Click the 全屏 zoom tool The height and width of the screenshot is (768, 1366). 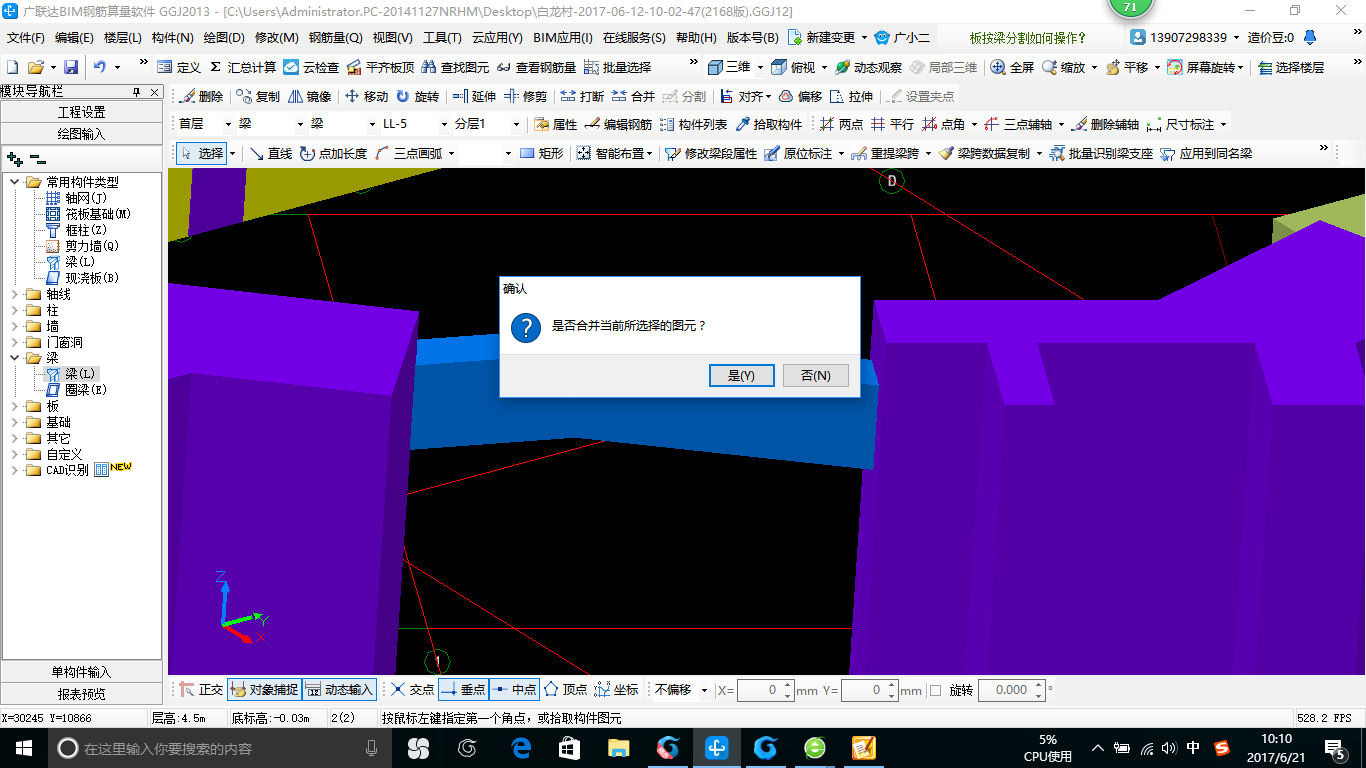pyautogui.click(x=1012, y=67)
